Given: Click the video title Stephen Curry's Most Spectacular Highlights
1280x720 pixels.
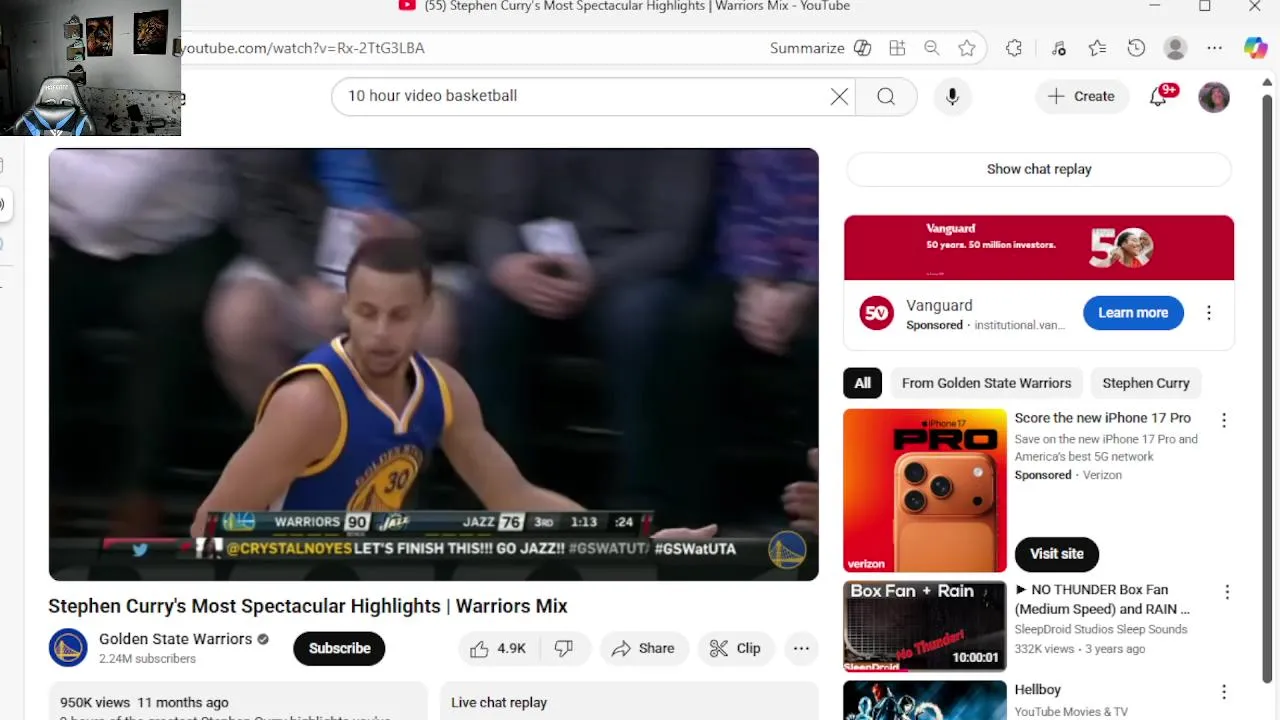Looking at the screenshot, I should tap(308, 606).
